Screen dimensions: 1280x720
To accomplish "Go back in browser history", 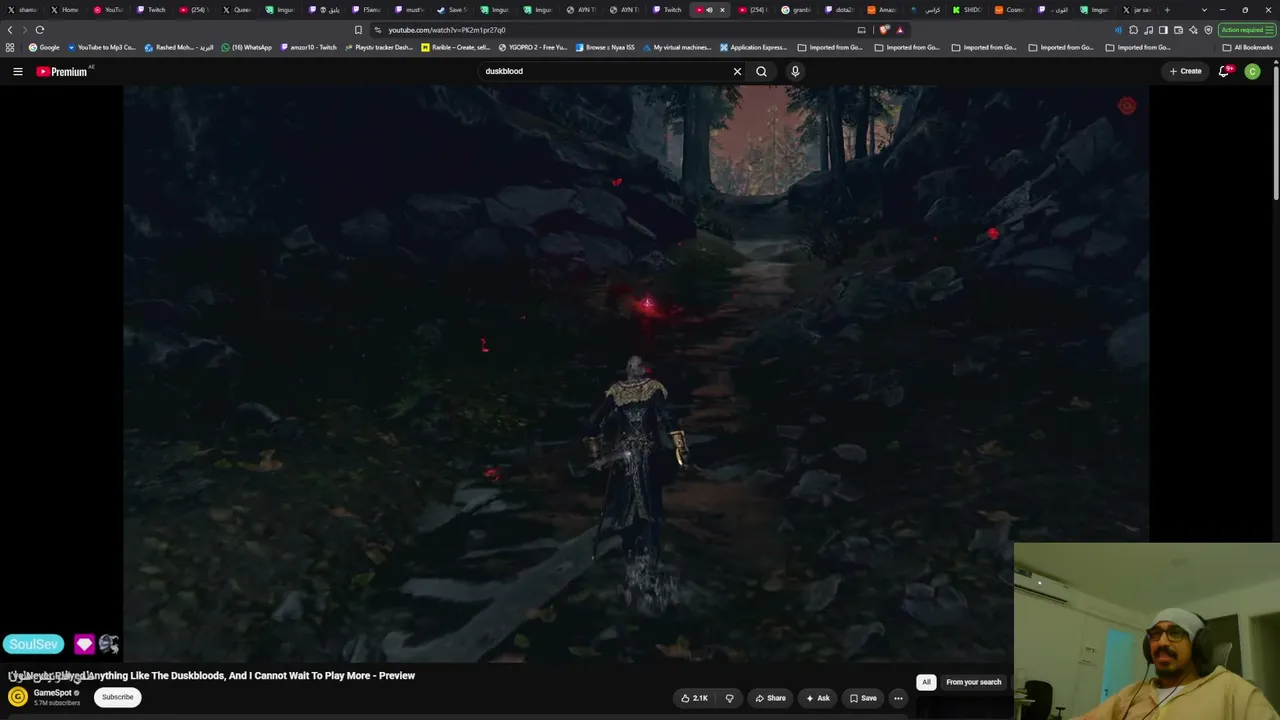I will point(10,30).
